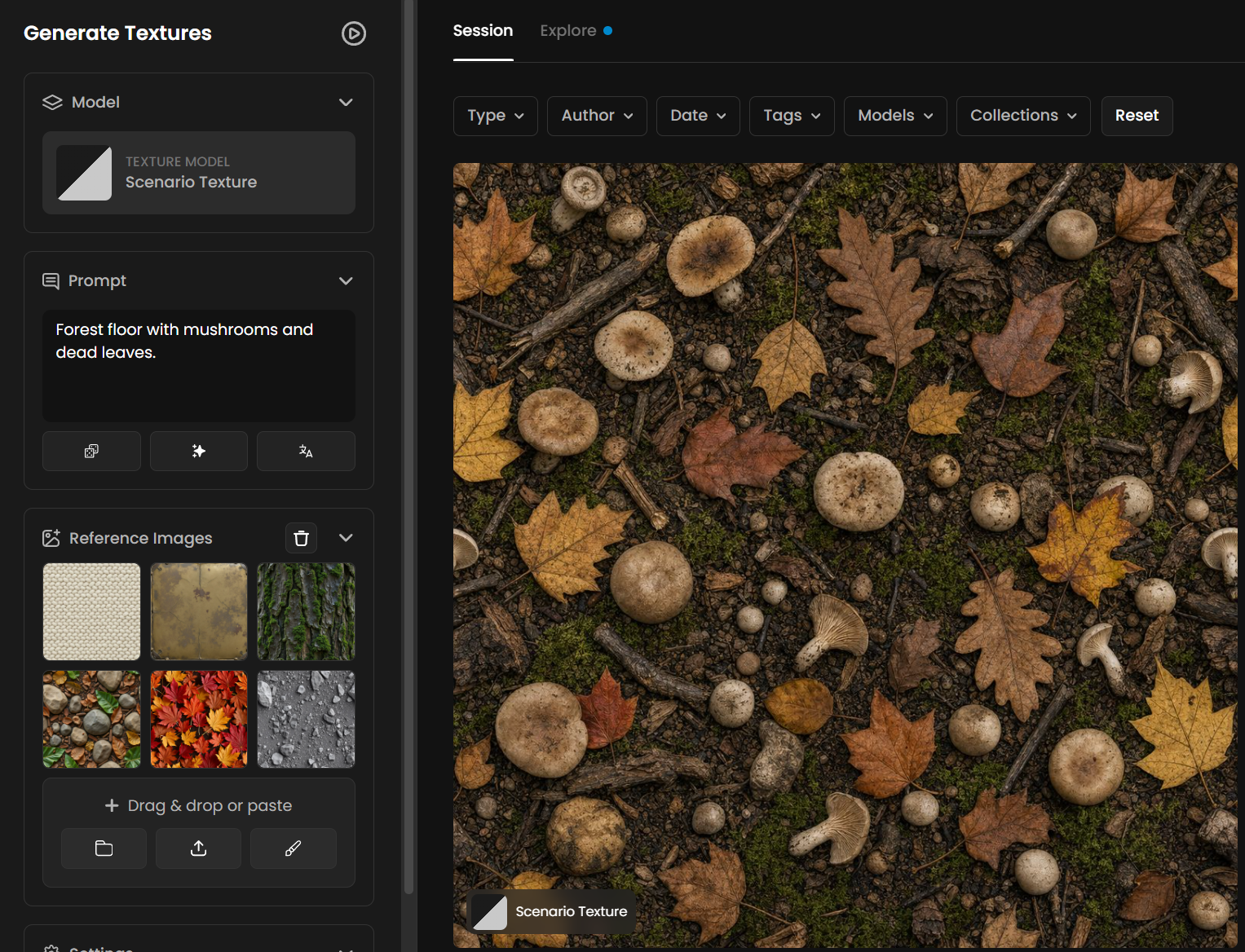
Task: Select the Session tab
Action: 483,31
